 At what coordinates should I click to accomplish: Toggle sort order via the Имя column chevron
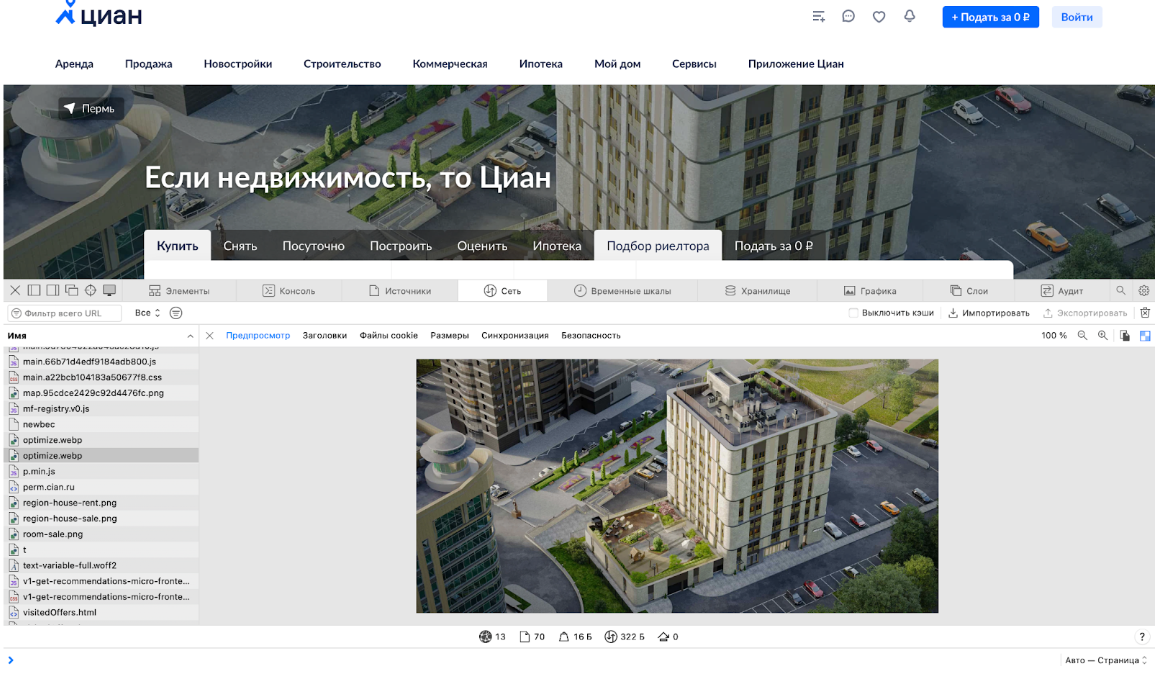189,335
